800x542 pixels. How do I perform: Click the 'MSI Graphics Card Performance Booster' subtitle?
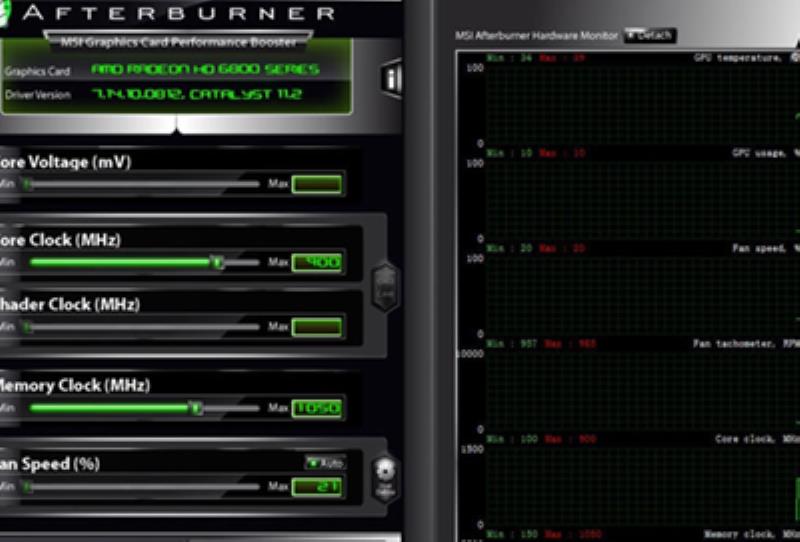pos(178,42)
